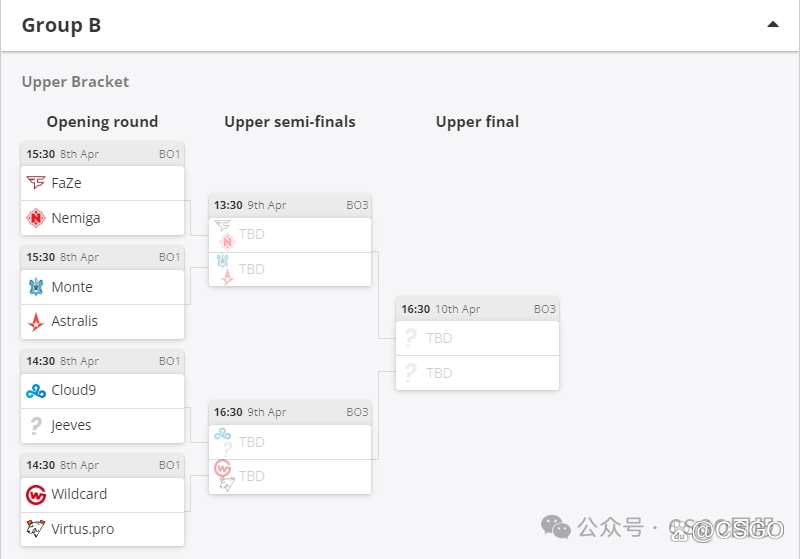Click the Cloud9 team name
Screen dimensions: 800x559
73,390
